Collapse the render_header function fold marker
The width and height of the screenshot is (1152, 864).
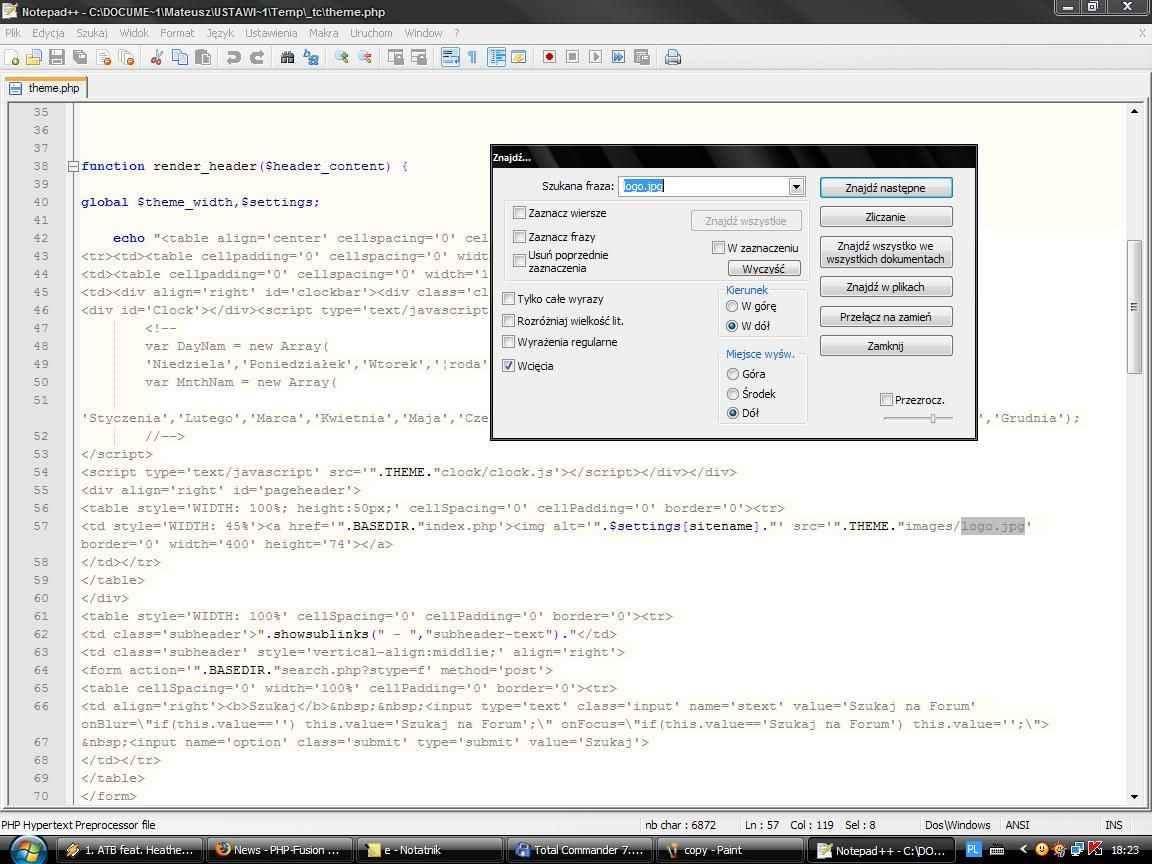point(73,167)
